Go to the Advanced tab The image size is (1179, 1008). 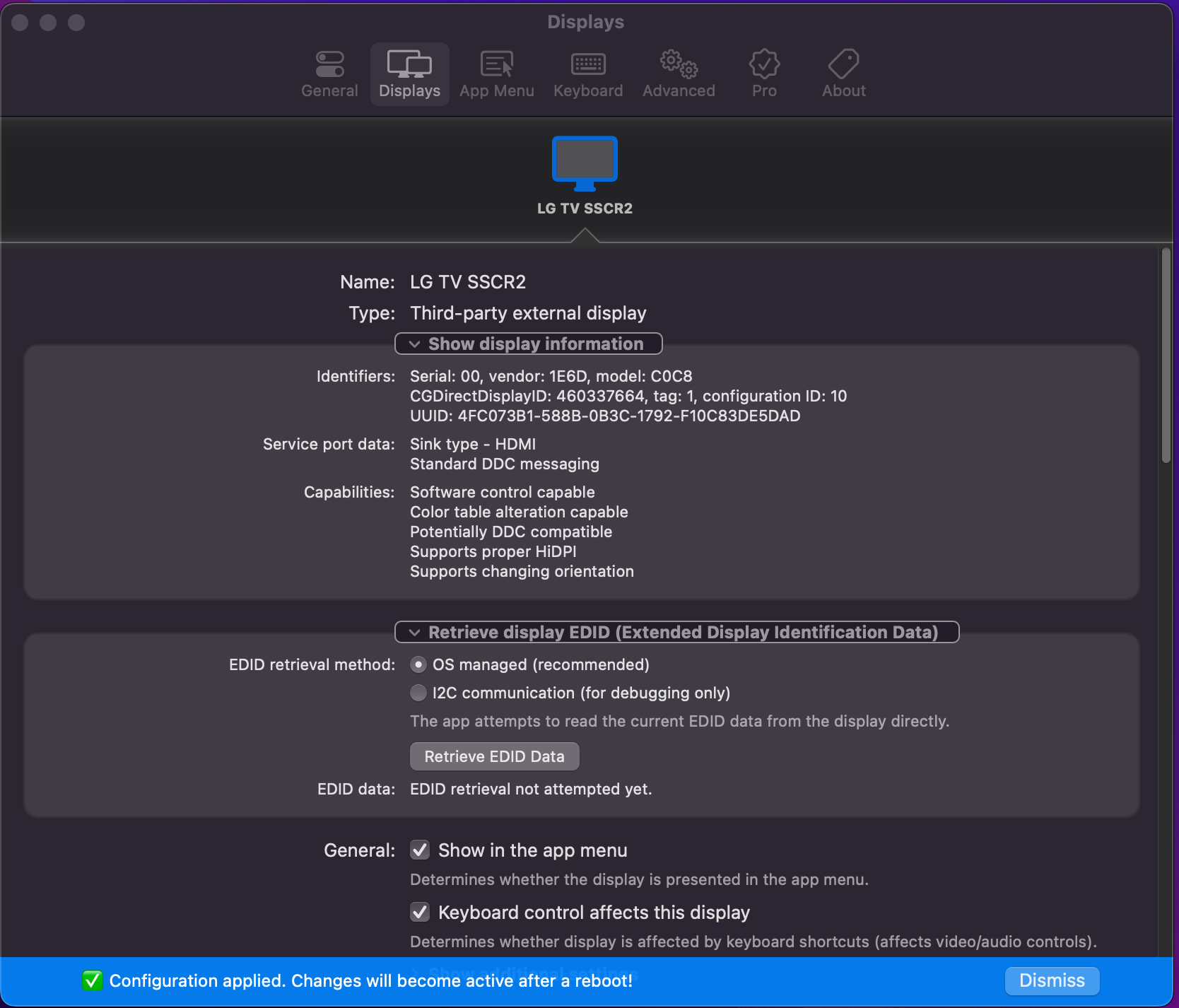click(679, 74)
